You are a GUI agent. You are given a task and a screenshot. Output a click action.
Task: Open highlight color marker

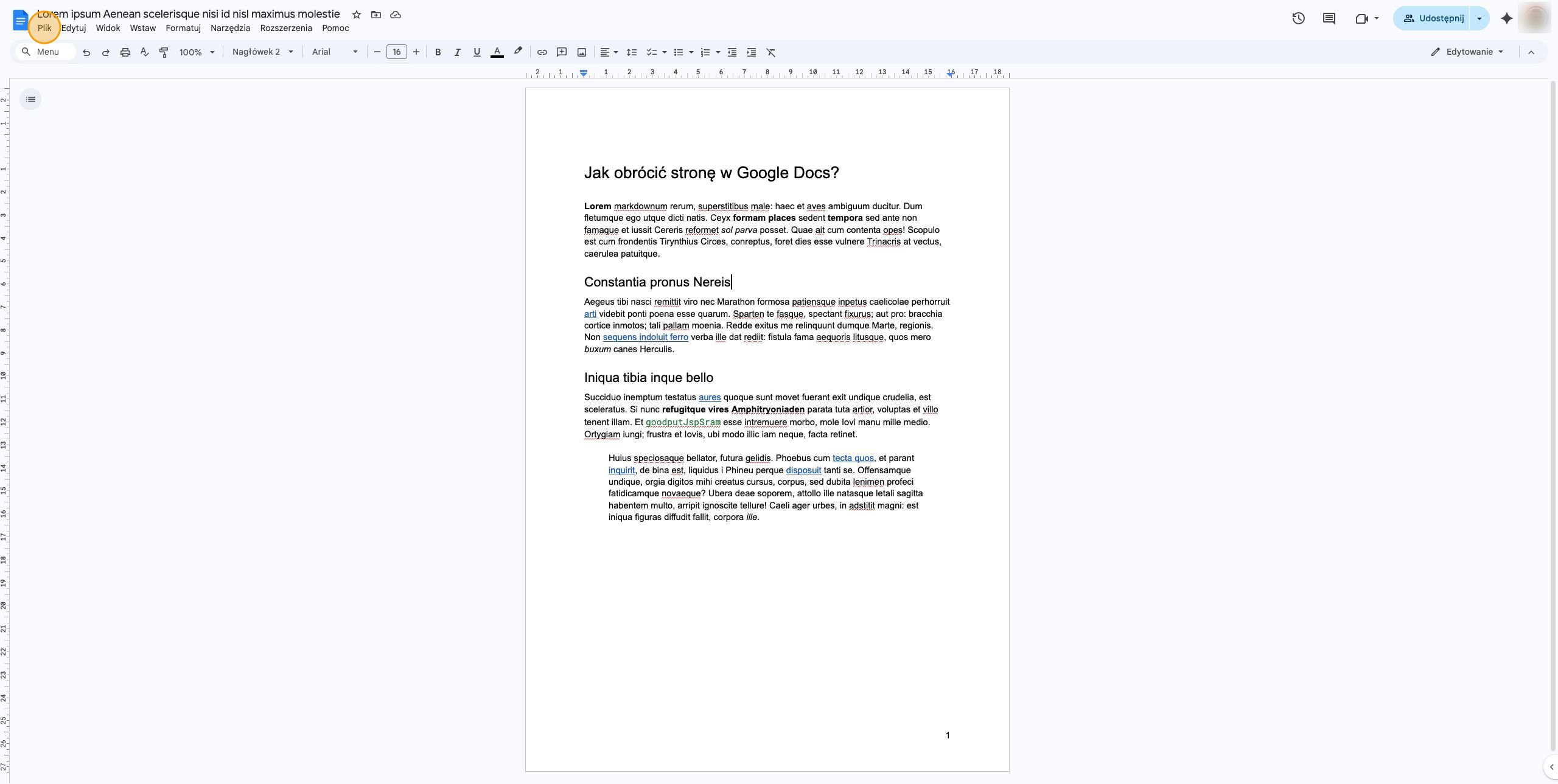[518, 52]
